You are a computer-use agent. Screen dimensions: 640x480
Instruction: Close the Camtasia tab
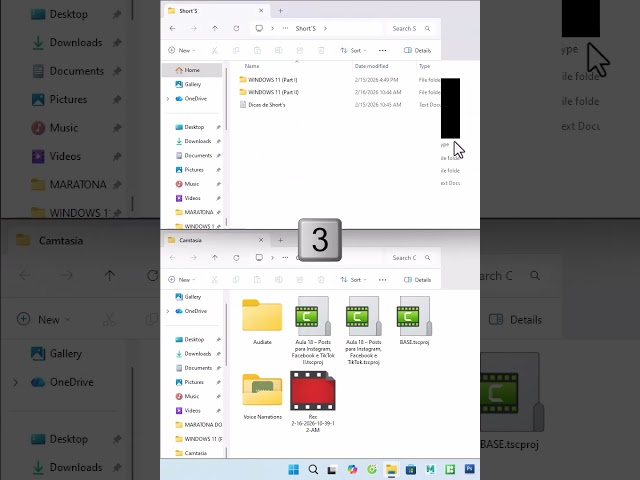[261, 240]
